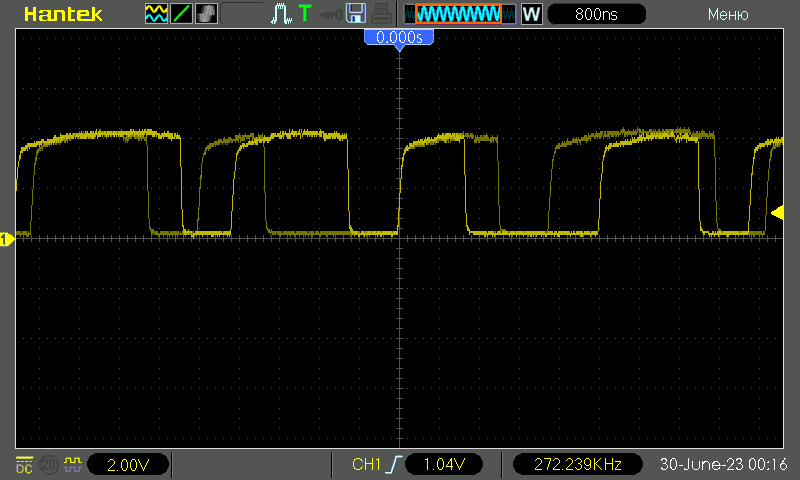Click the pulse acquisition status icon
The width and height of the screenshot is (800, 480).
282,15
